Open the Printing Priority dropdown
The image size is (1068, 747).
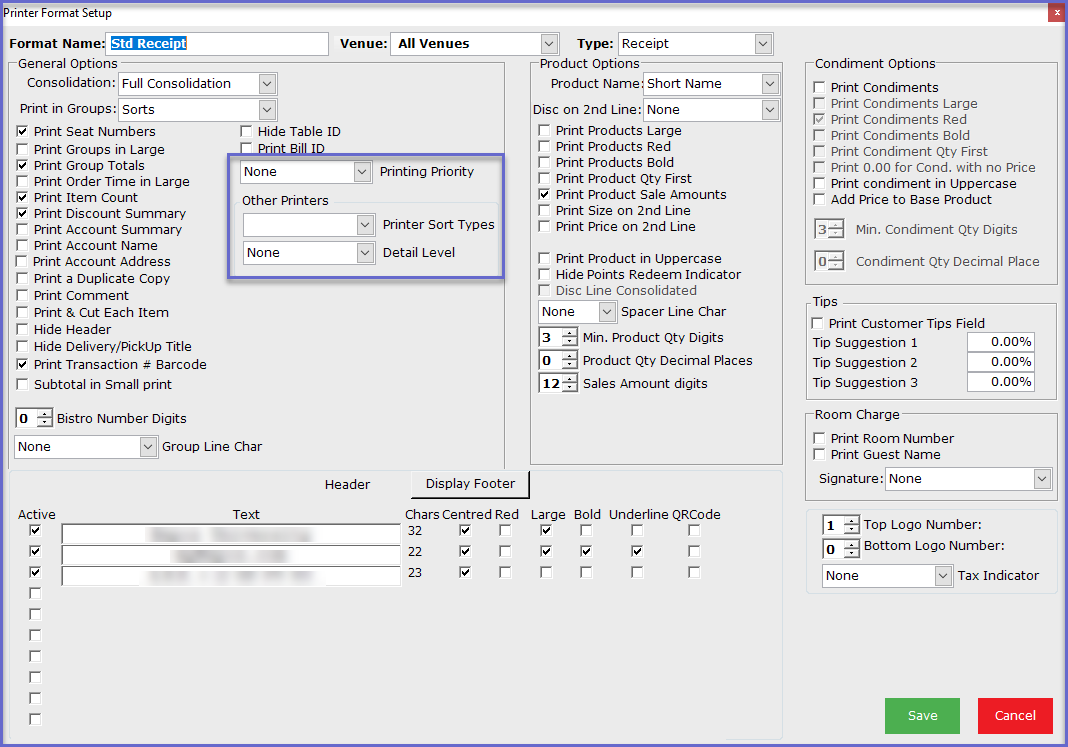(x=306, y=172)
